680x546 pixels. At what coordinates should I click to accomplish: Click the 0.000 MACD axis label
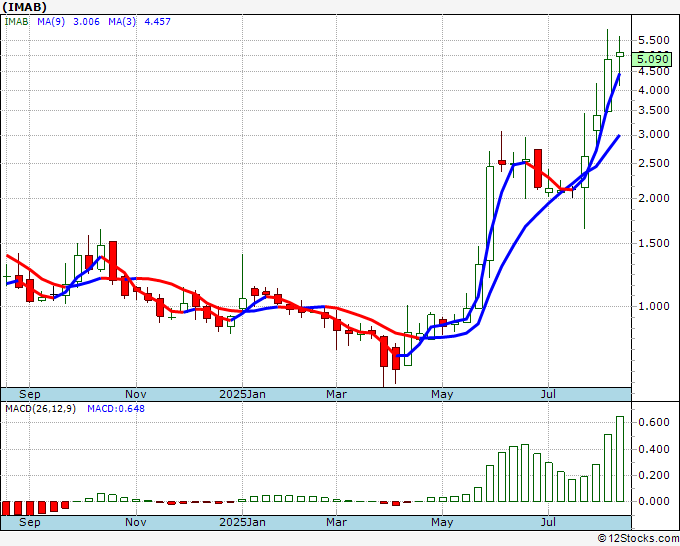[x=654, y=501]
